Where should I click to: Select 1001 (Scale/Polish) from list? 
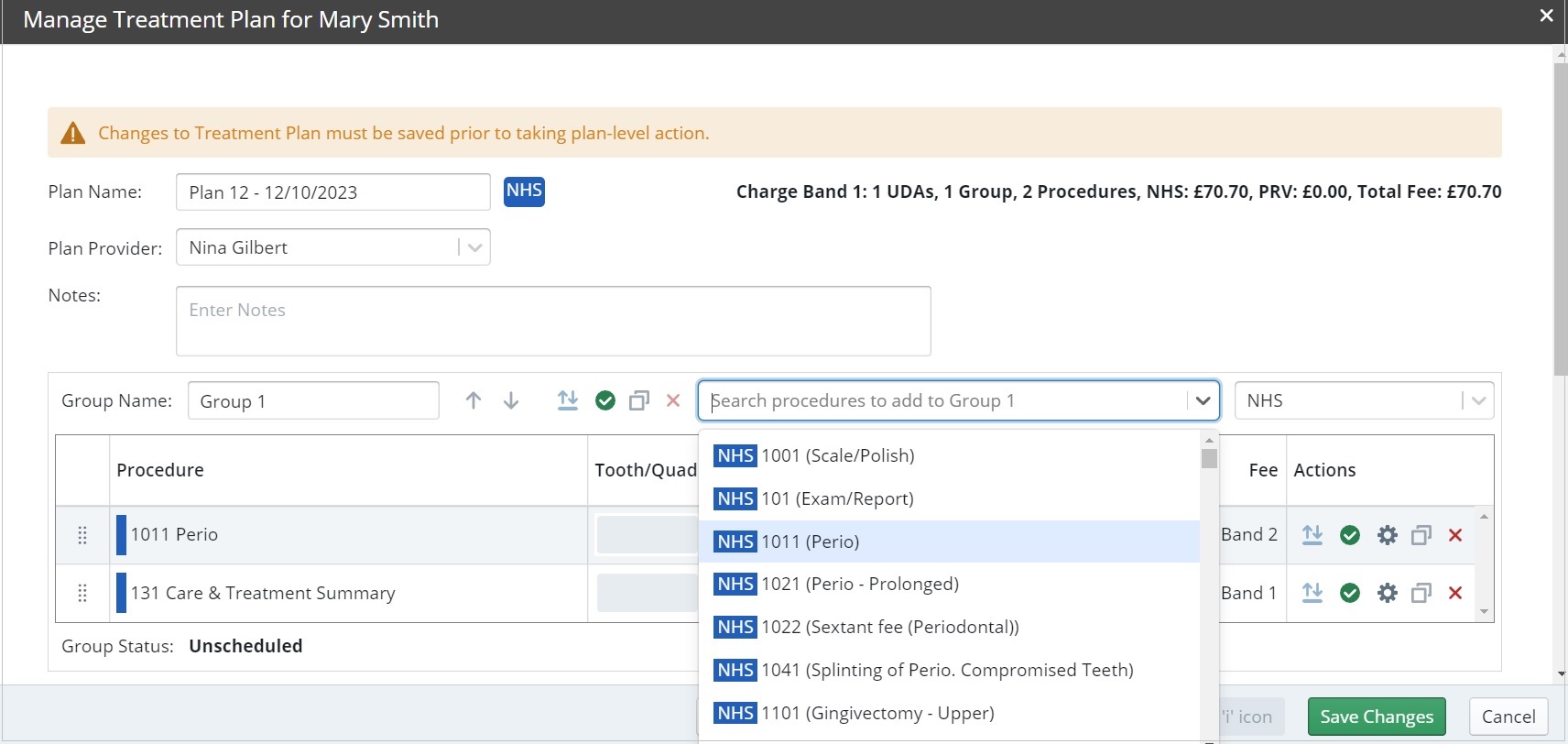pyautogui.click(x=949, y=455)
